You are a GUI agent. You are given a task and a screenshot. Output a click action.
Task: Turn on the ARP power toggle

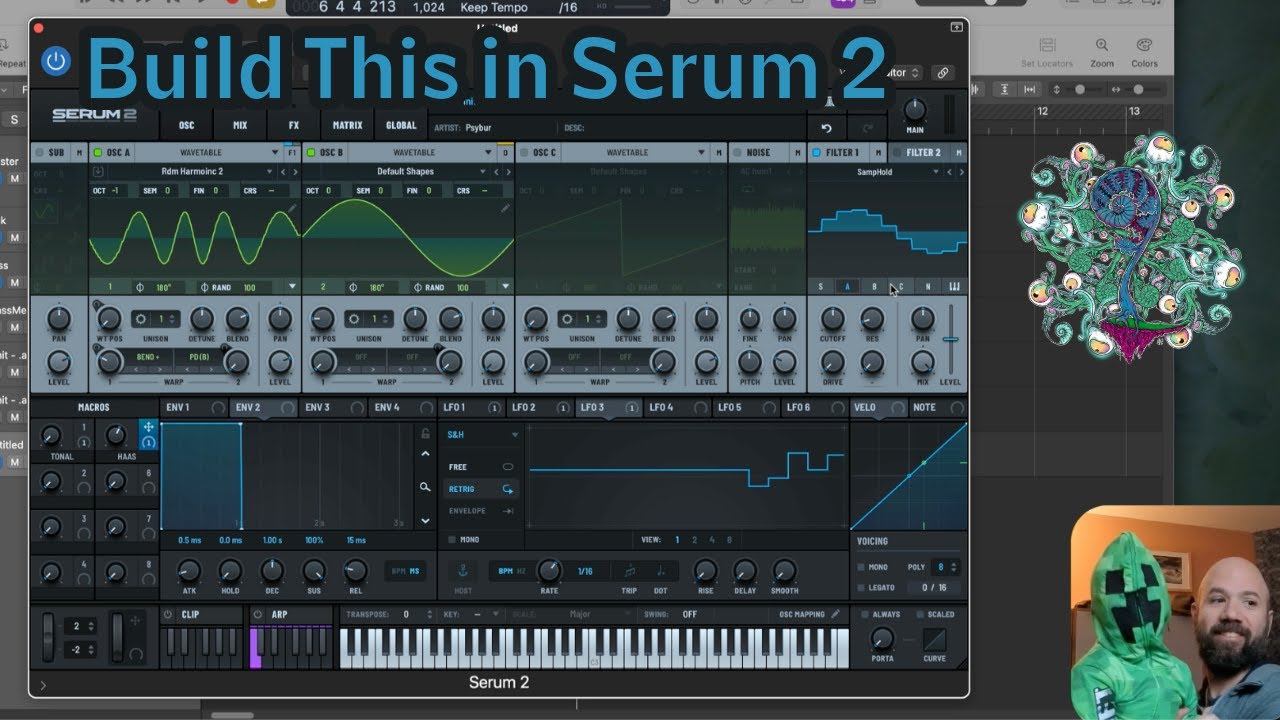coord(258,615)
